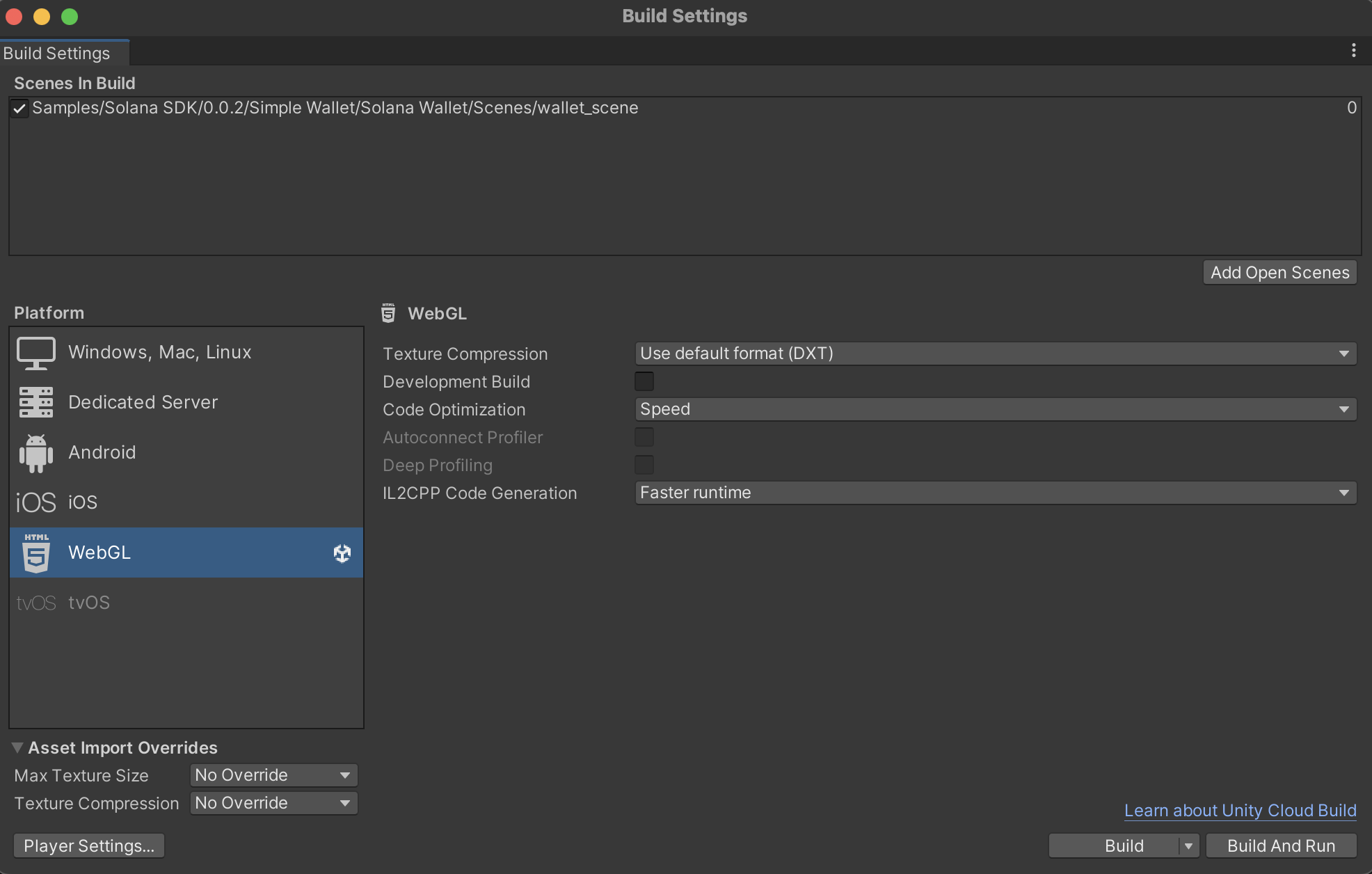1372x874 pixels.
Task: Open Asset Import Texture Compression override dropdown
Action: pyautogui.click(x=273, y=803)
